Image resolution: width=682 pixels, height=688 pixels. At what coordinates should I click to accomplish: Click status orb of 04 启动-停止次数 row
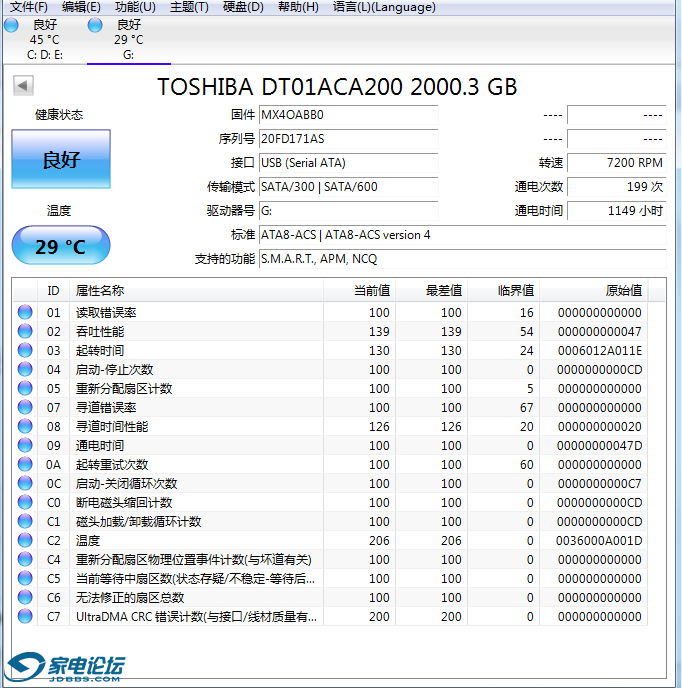coord(25,369)
